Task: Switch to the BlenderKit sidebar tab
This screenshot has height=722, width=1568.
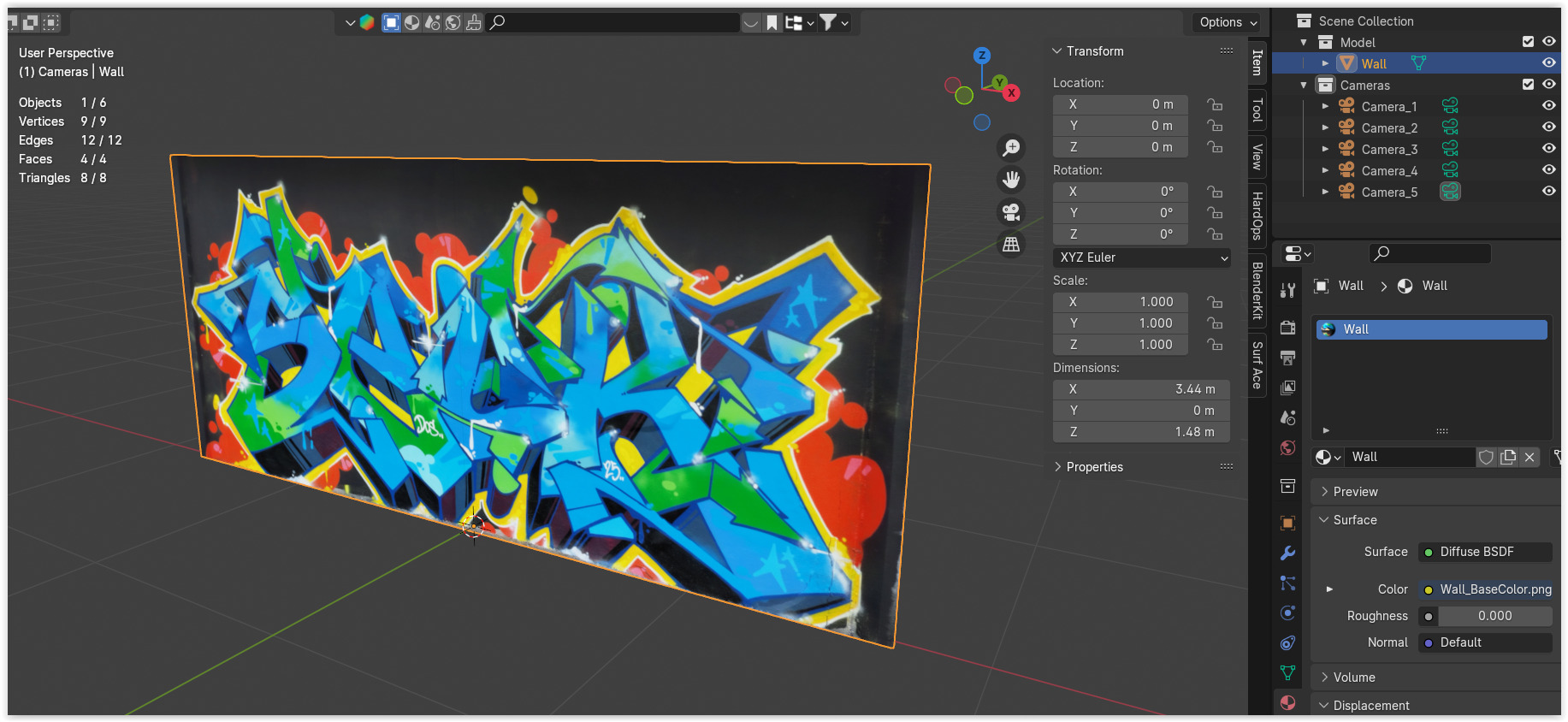Action: tap(1257, 291)
